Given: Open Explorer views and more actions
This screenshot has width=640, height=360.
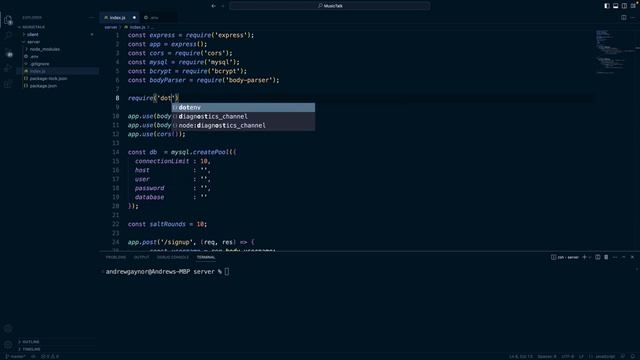Looking at the screenshot, I should (x=91, y=18).
